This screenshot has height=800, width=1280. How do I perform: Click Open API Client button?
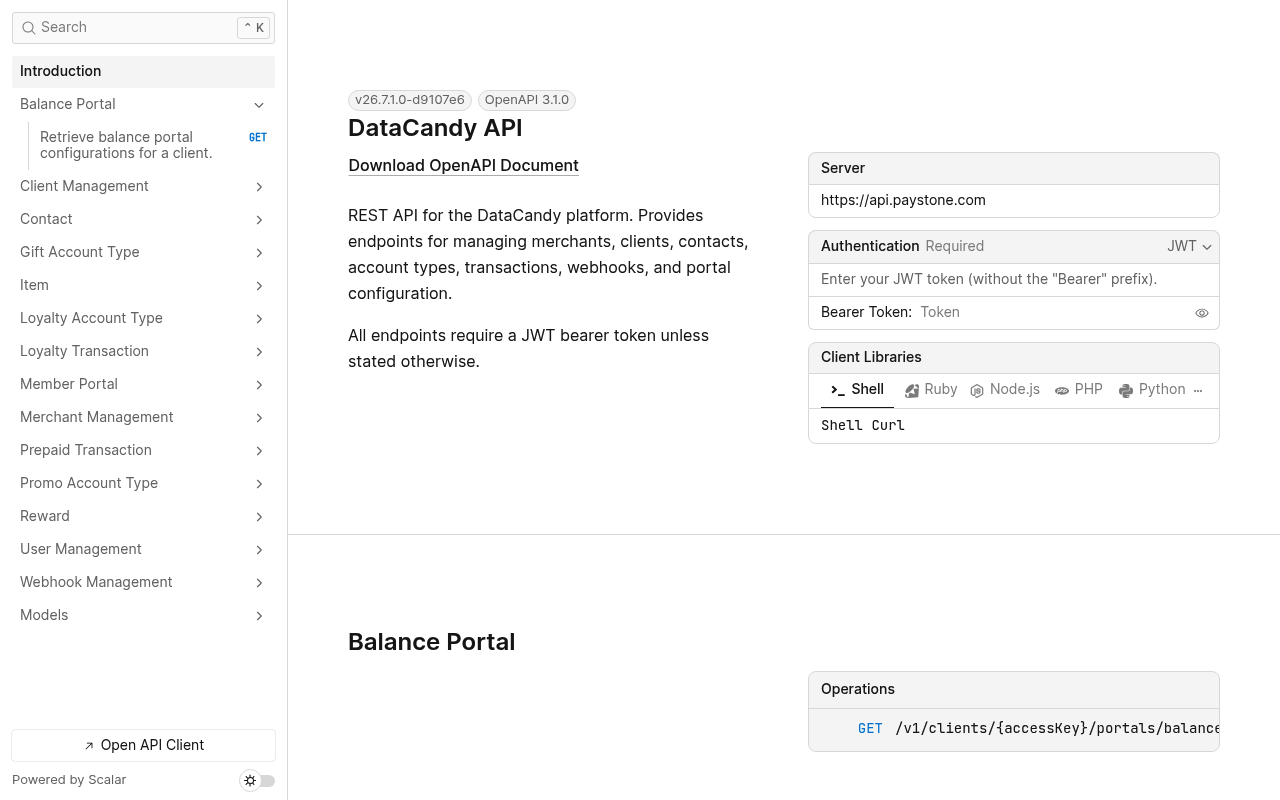click(x=143, y=746)
